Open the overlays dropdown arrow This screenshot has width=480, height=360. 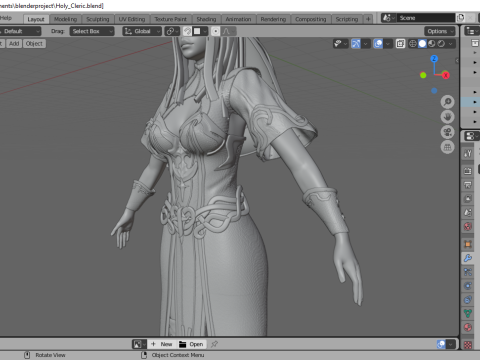387,44
